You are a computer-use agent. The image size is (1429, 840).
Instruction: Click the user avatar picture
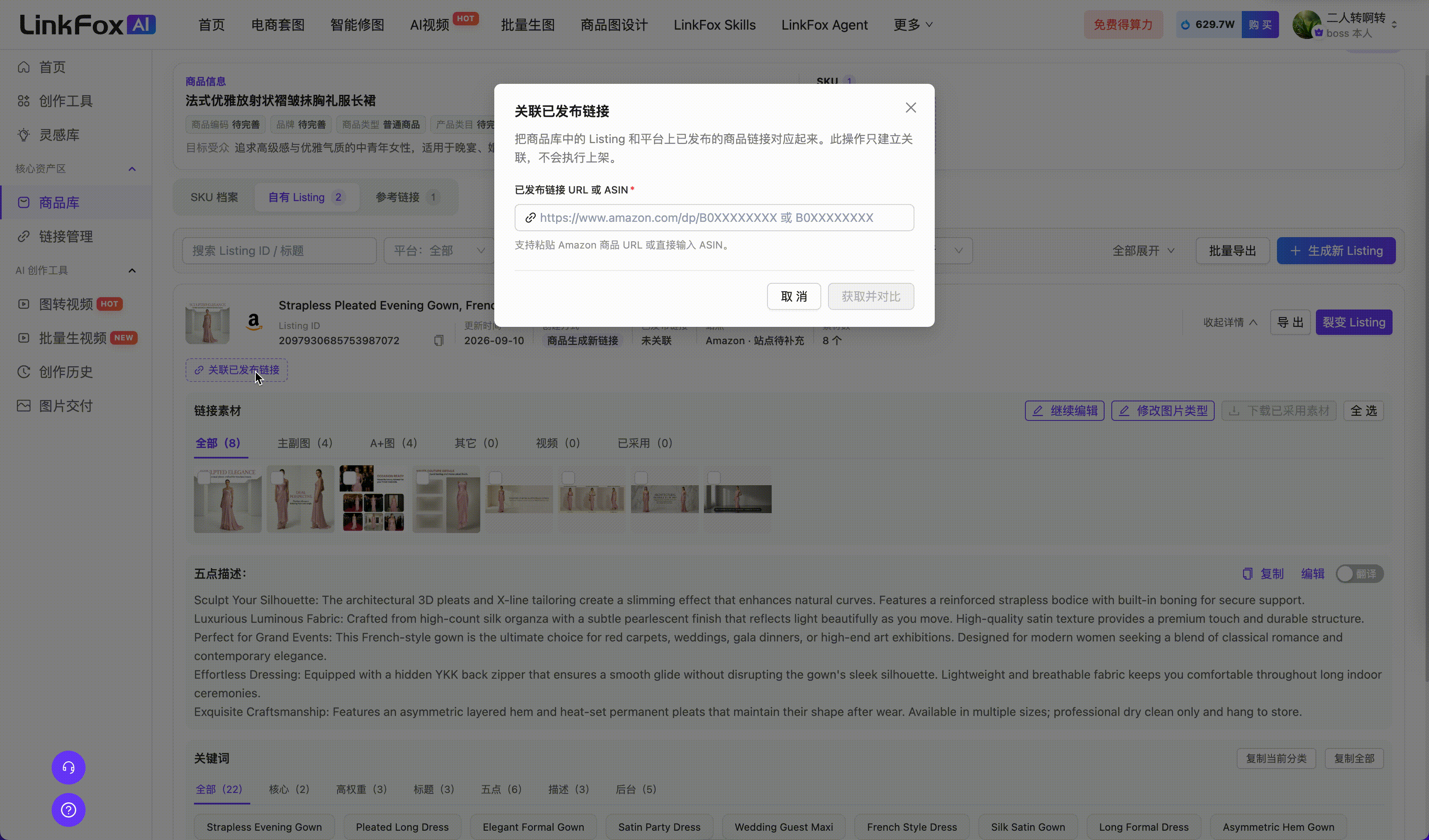[x=1307, y=25]
